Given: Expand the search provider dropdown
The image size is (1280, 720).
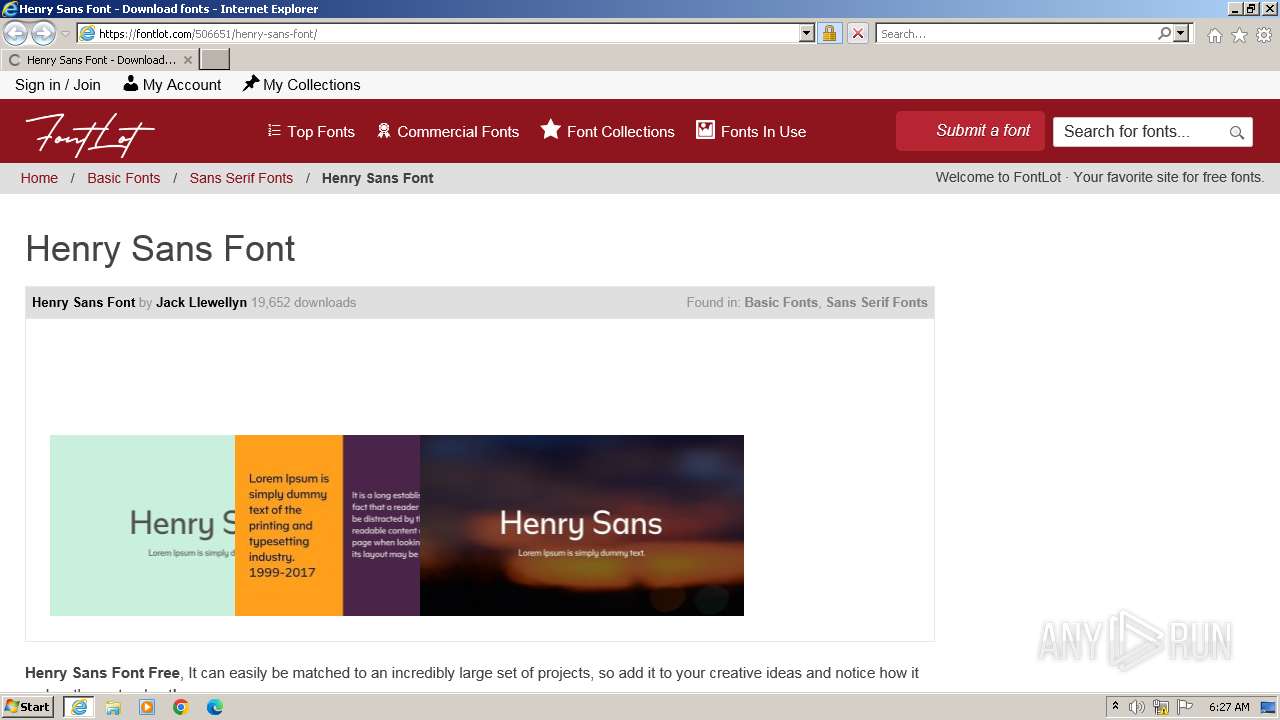Looking at the screenshot, I should coord(1181,33).
